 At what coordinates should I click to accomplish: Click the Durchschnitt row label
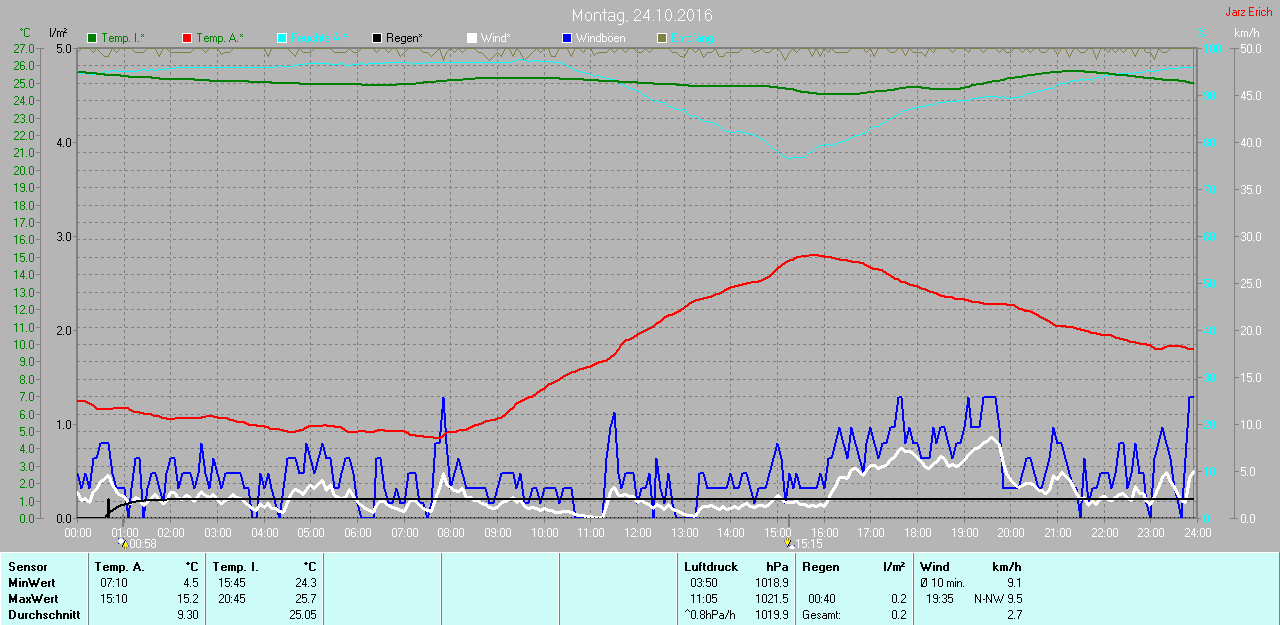(x=44, y=615)
